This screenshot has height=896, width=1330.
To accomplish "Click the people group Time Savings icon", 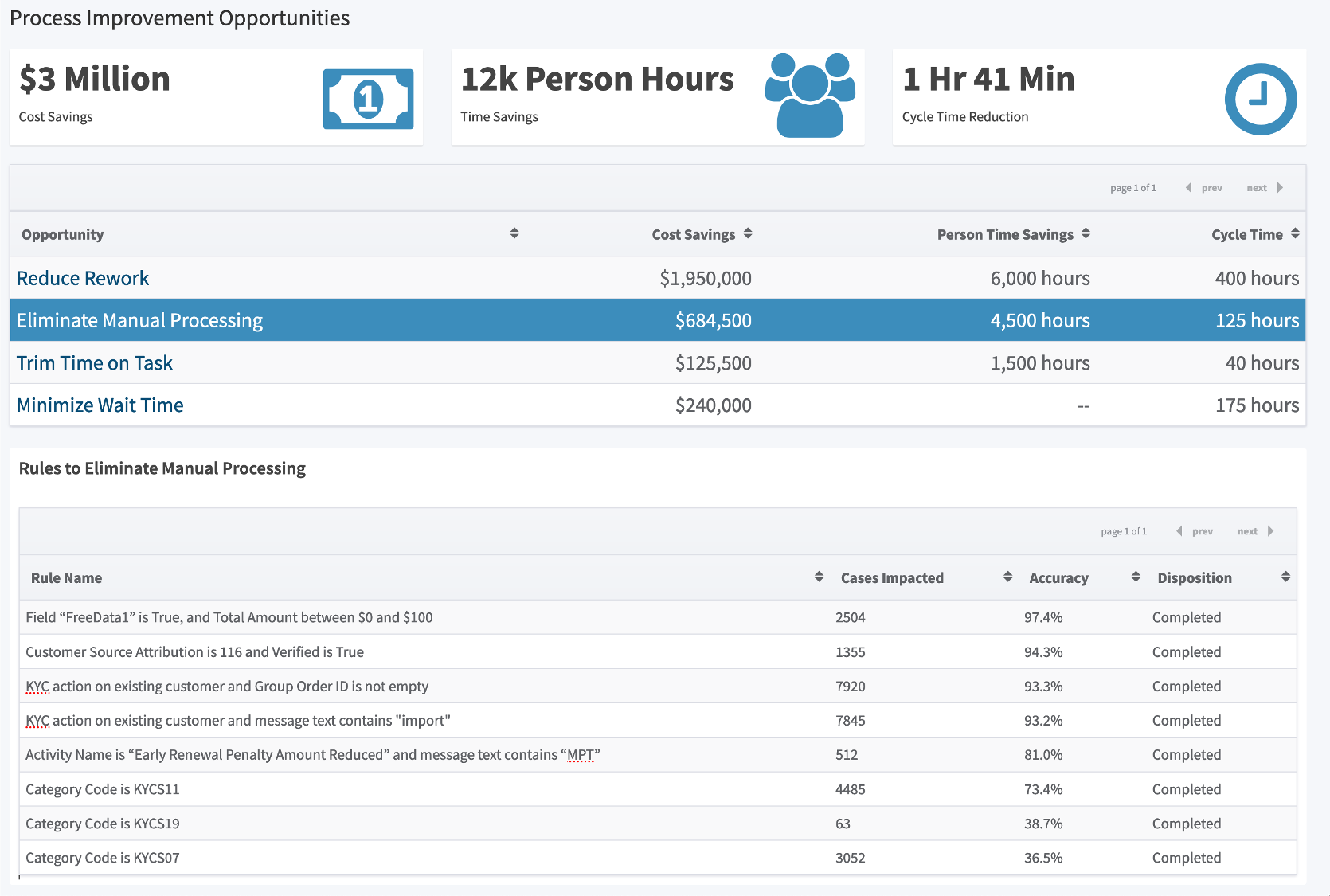I will [810, 96].
